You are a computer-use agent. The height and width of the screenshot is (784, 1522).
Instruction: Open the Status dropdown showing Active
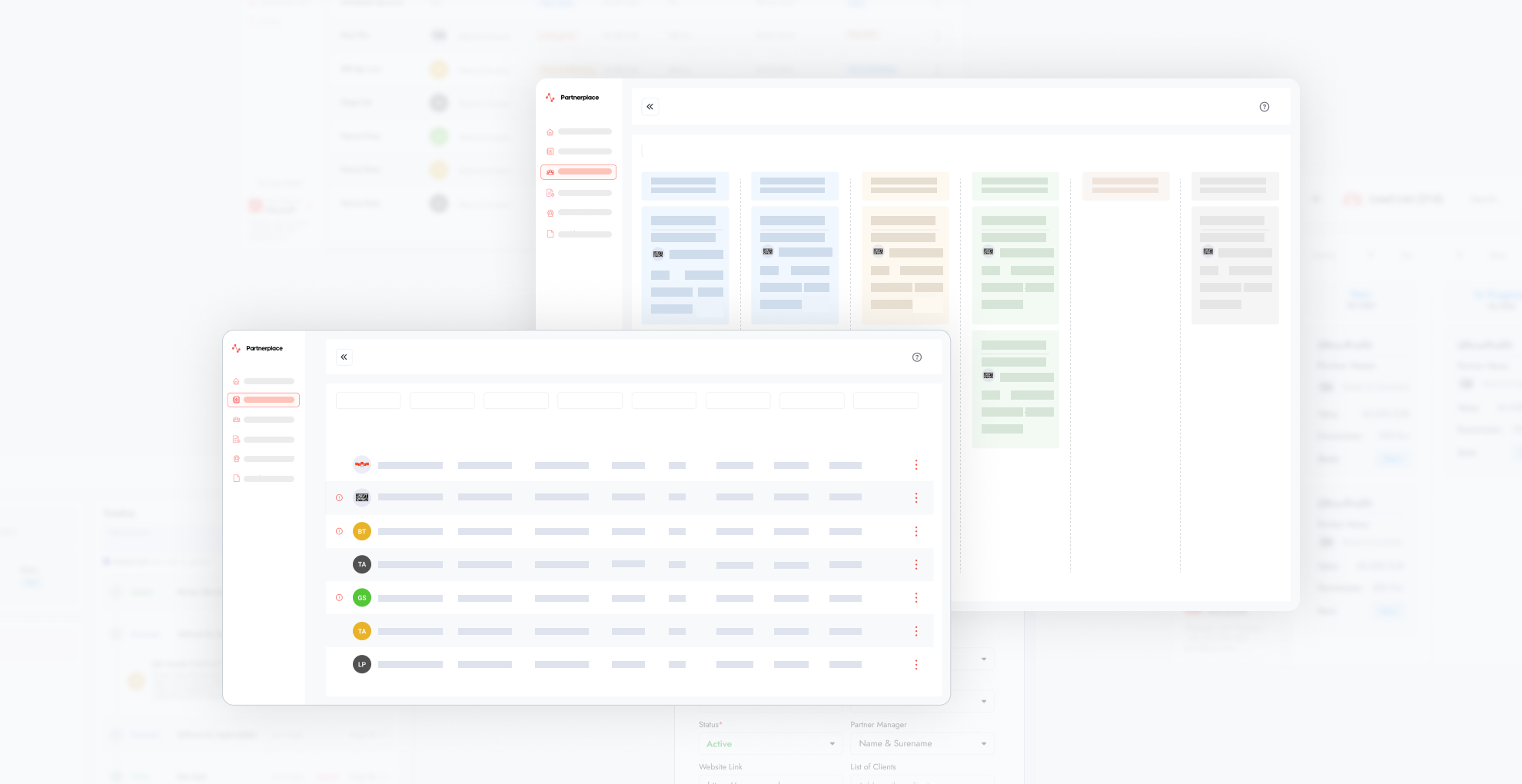(769, 743)
